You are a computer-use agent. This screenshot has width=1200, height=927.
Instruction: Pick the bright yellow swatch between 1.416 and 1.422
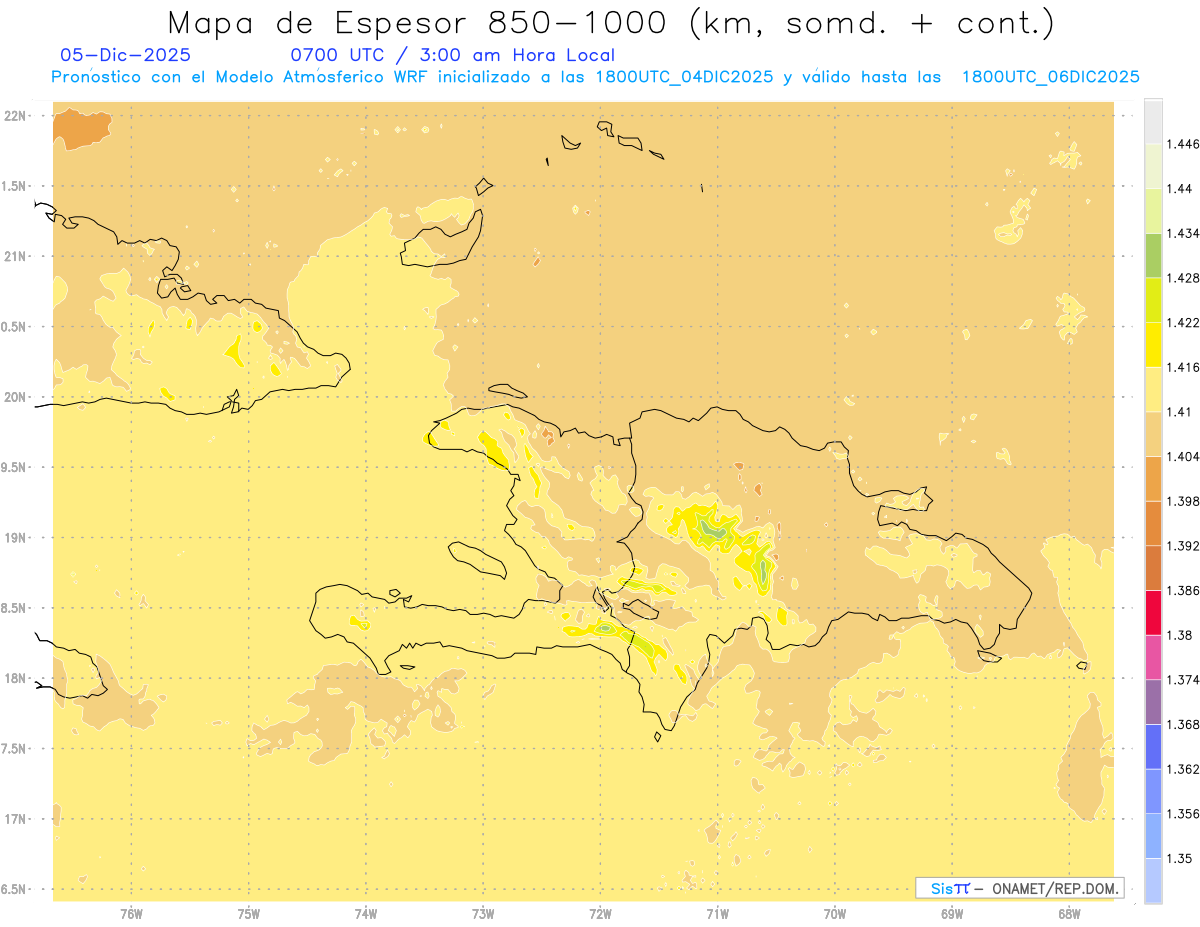(x=1153, y=345)
